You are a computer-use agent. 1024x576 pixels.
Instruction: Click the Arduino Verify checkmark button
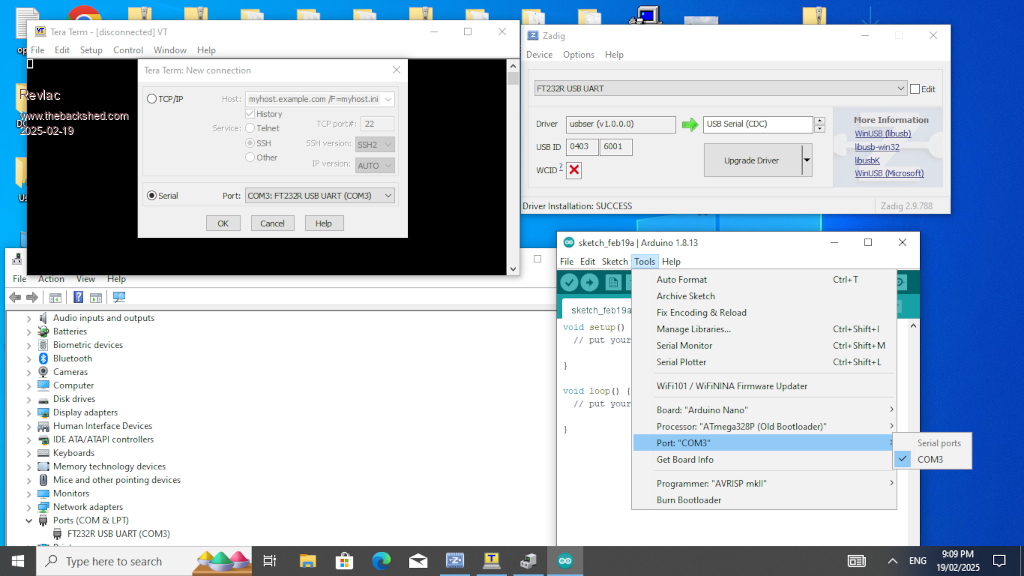tap(569, 283)
